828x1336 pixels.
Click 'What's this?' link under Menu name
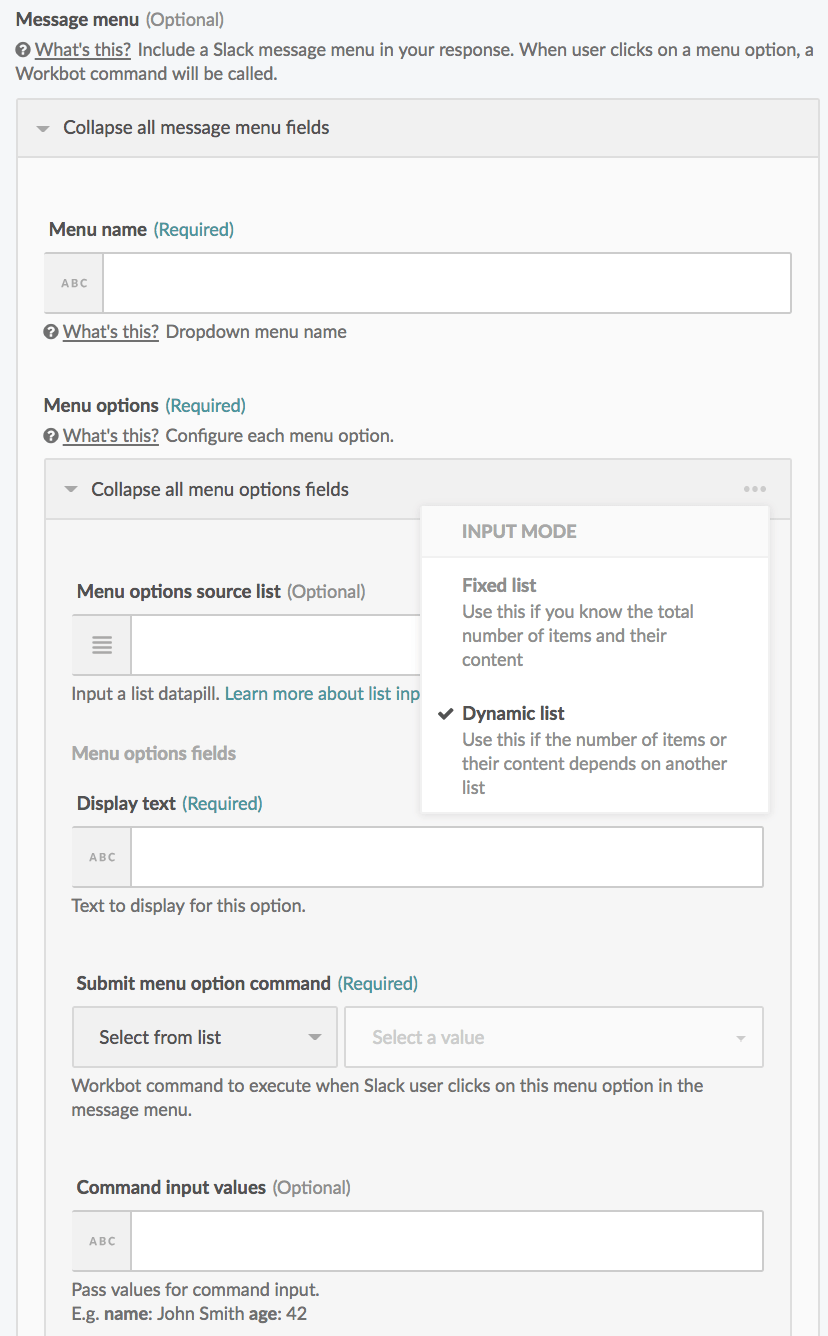click(111, 332)
